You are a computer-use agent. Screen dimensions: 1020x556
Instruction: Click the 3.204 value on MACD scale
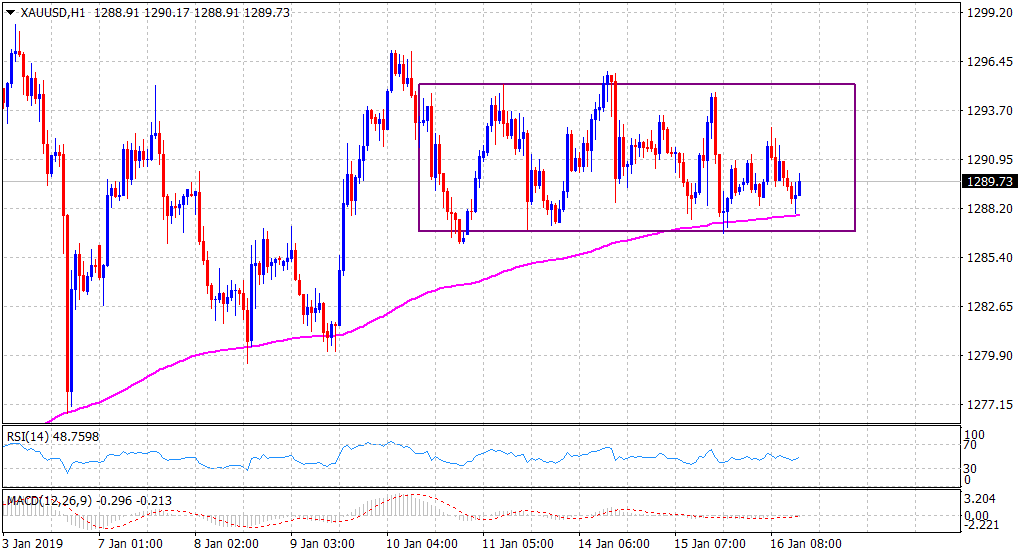[982, 497]
